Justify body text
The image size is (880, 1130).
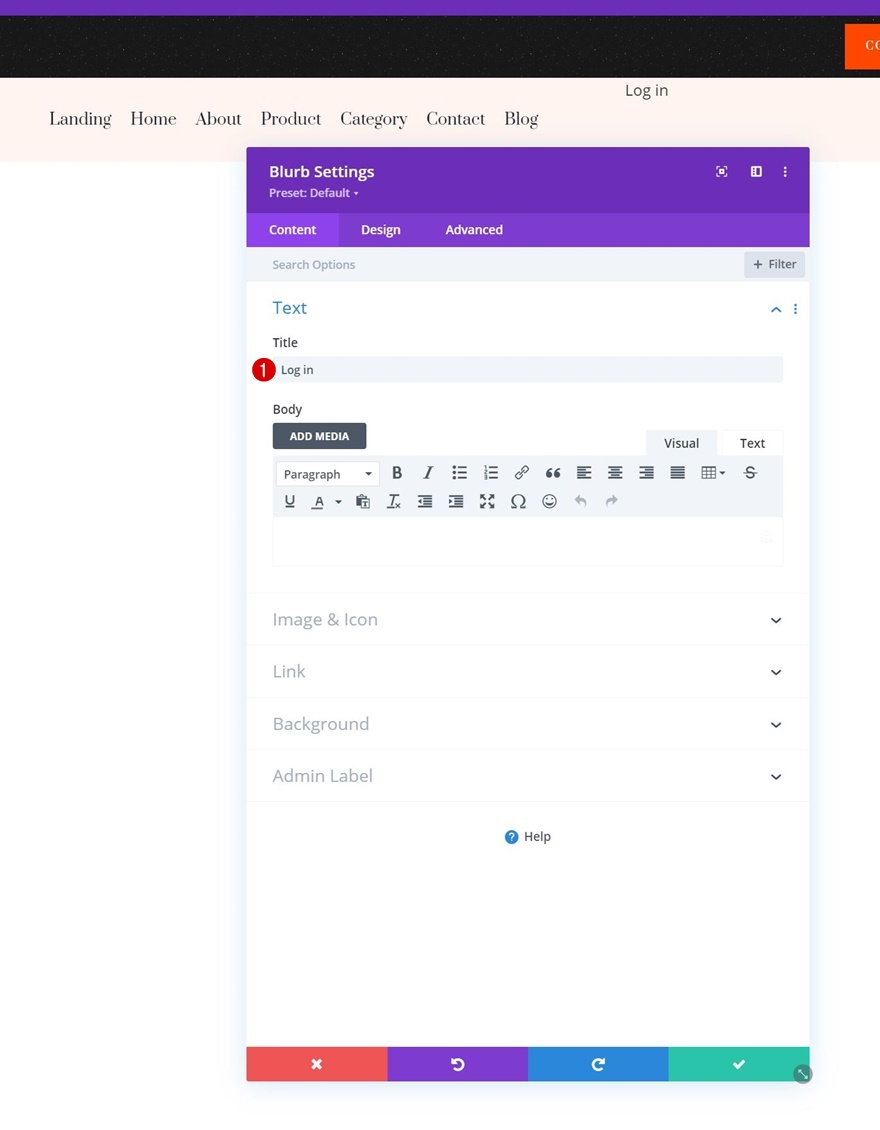[677, 473]
